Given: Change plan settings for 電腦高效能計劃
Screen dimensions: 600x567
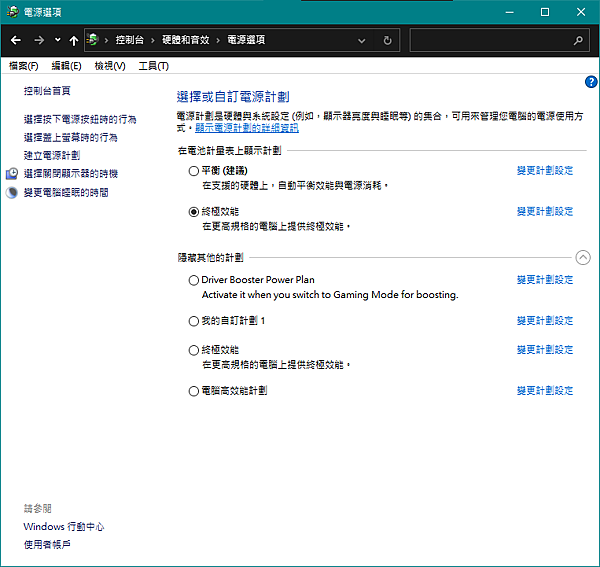Looking at the screenshot, I should click(x=545, y=390).
